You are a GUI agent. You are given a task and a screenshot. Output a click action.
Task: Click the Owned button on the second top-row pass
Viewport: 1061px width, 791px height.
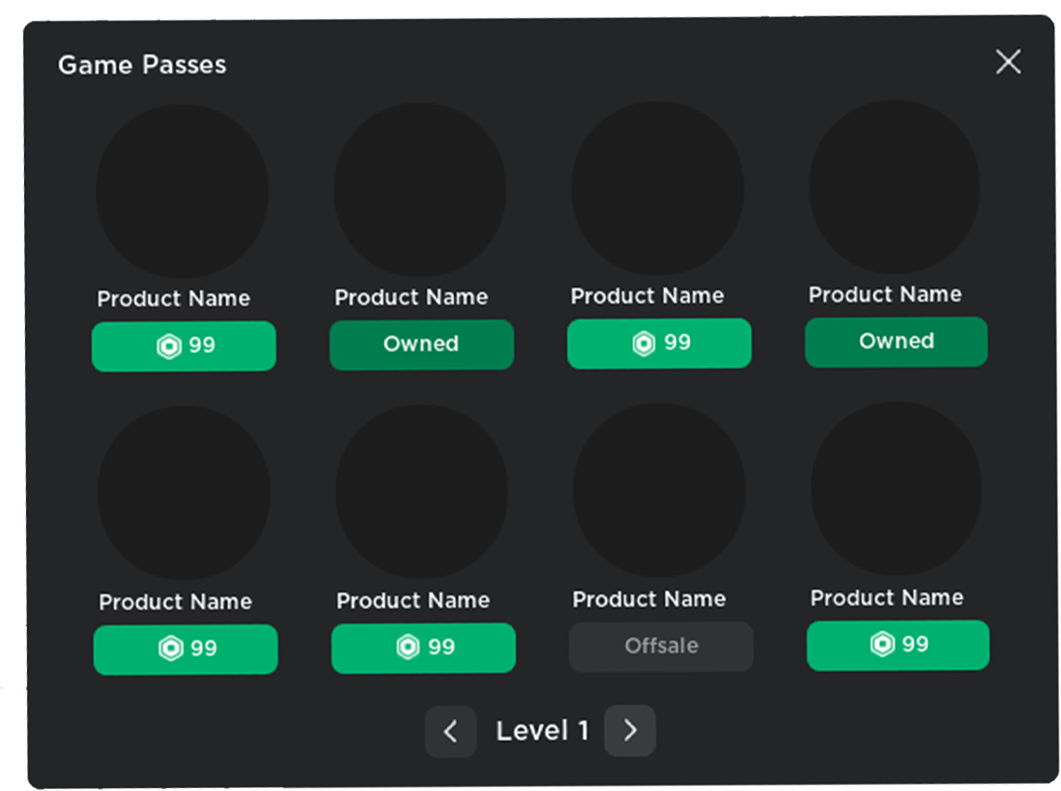click(422, 345)
